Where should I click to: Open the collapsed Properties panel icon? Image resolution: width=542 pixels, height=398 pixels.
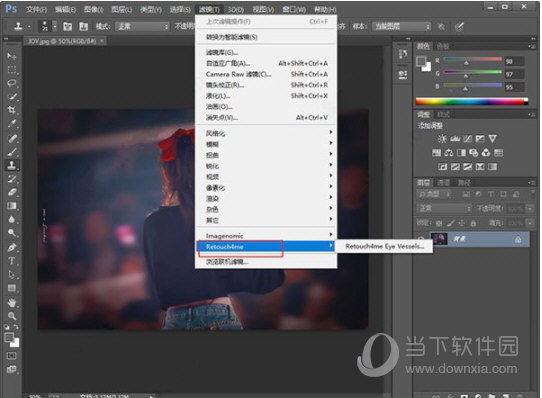point(403,74)
